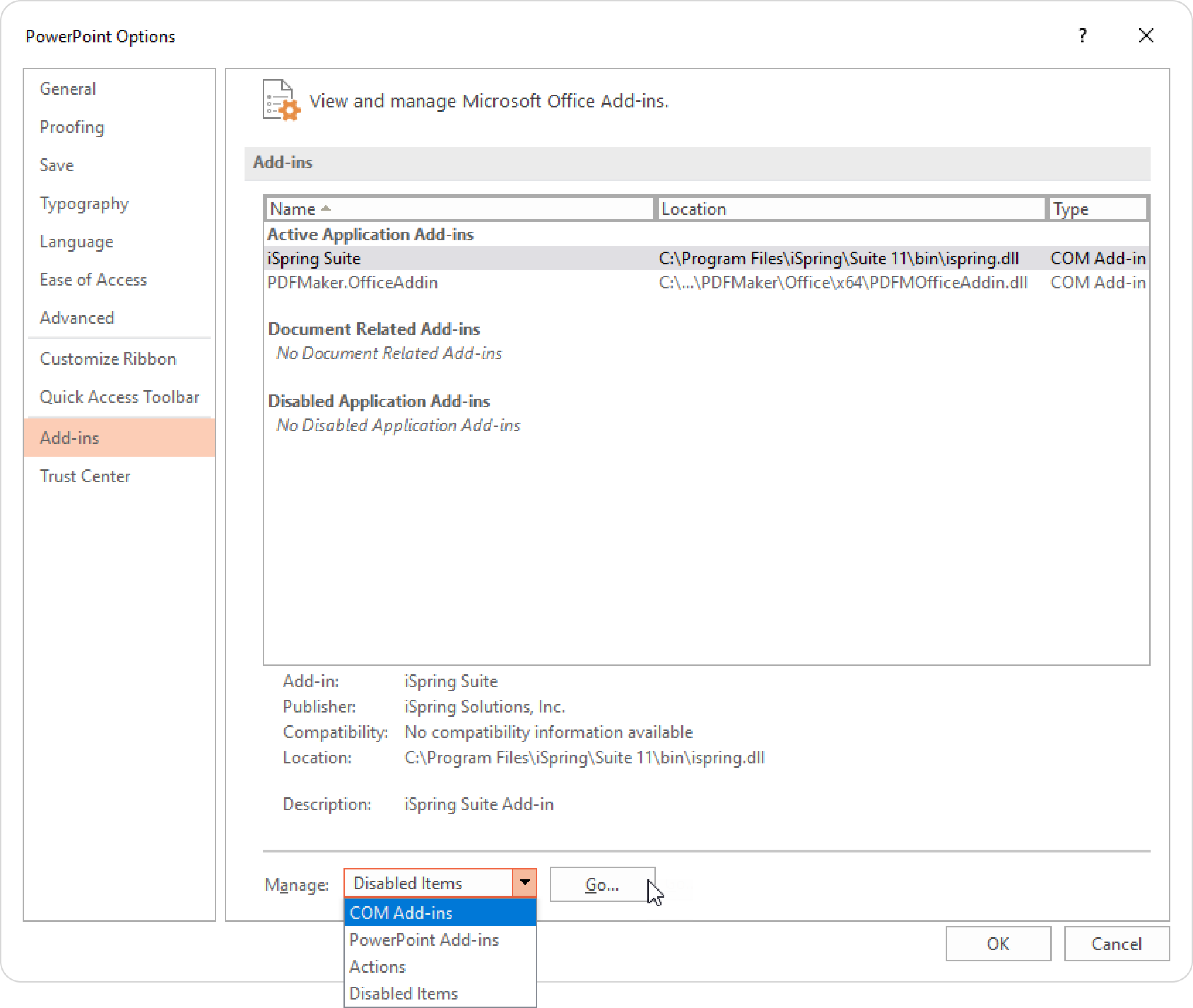Open the Manage dropdown arrow
1193x1008 pixels.
(524, 884)
